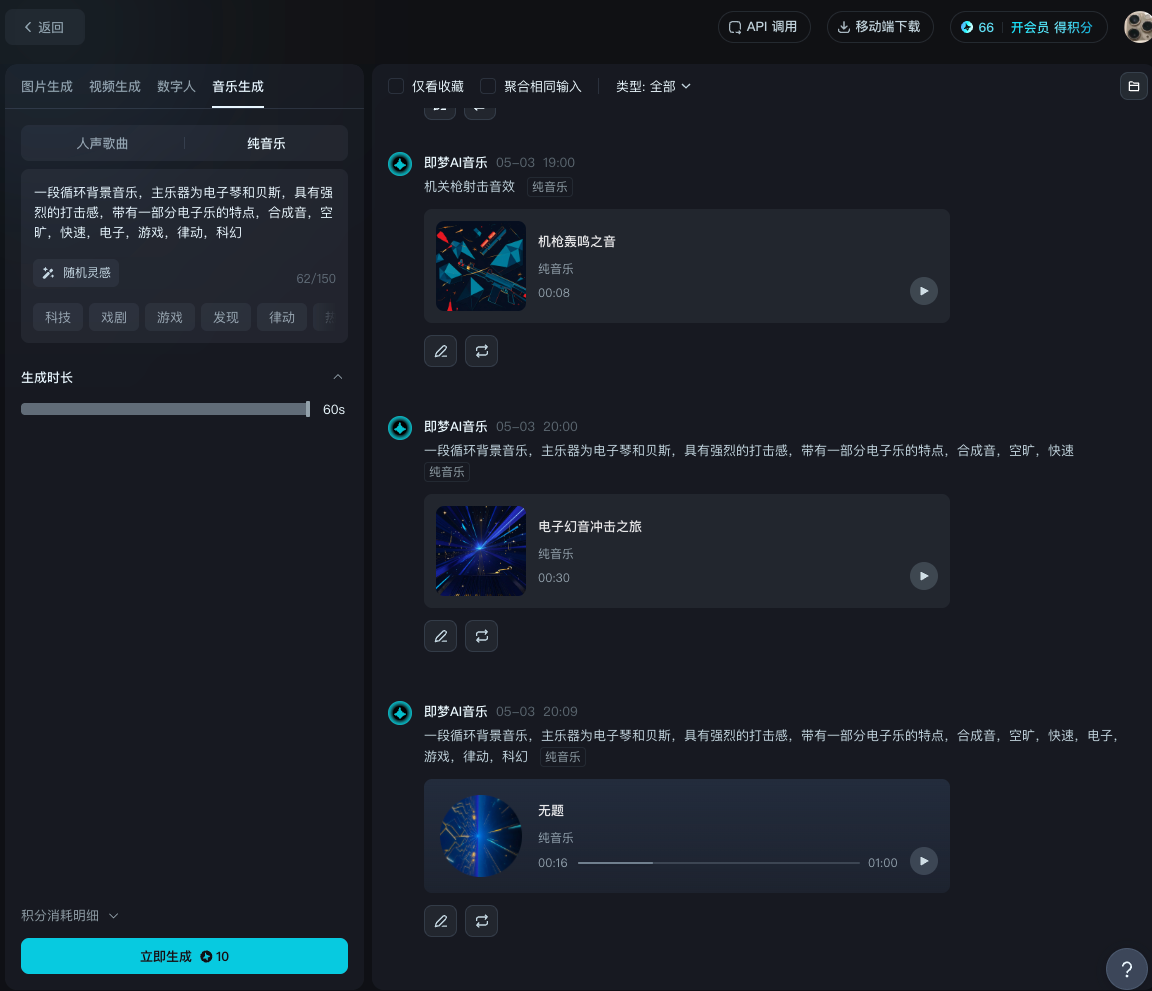Play the 无题 track
The width and height of the screenshot is (1152, 991).
[x=924, y=861]
